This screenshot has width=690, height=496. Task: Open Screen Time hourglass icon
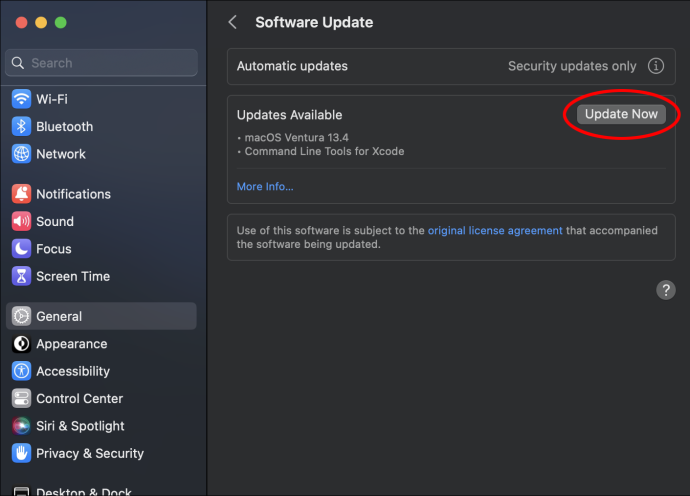(21, 276)
